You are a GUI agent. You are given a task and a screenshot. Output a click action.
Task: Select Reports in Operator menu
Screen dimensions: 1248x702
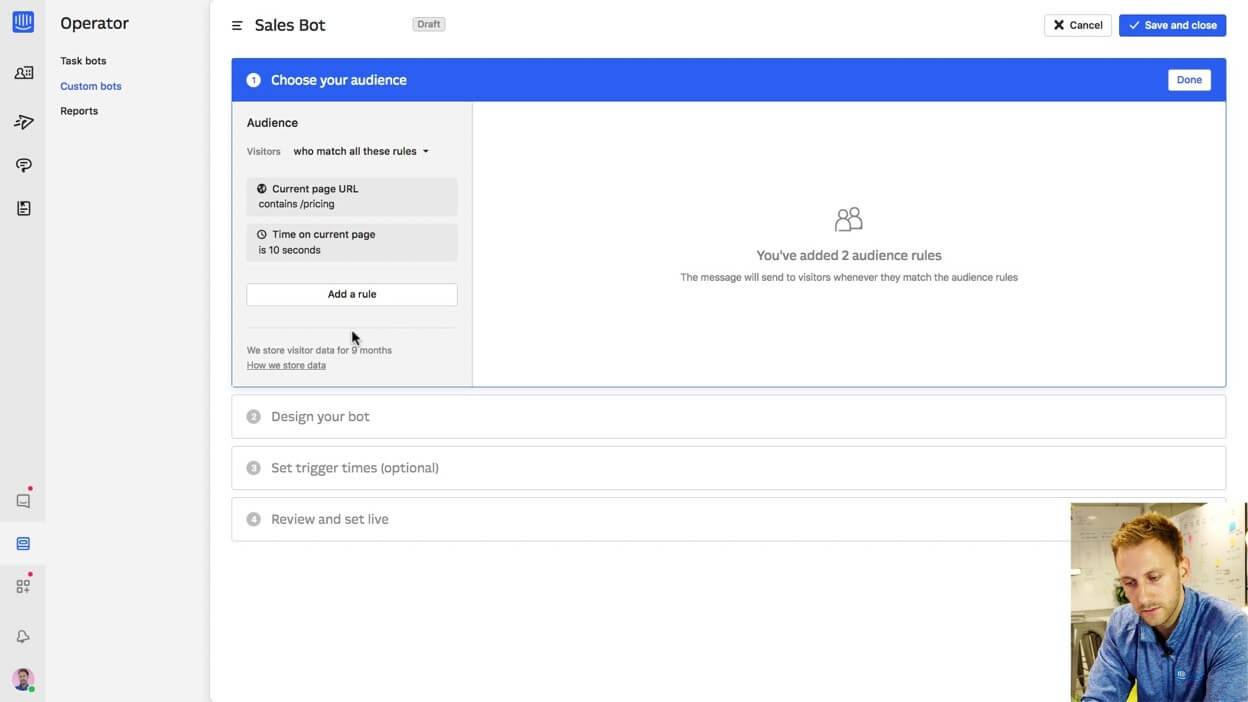tap(79, 111)
